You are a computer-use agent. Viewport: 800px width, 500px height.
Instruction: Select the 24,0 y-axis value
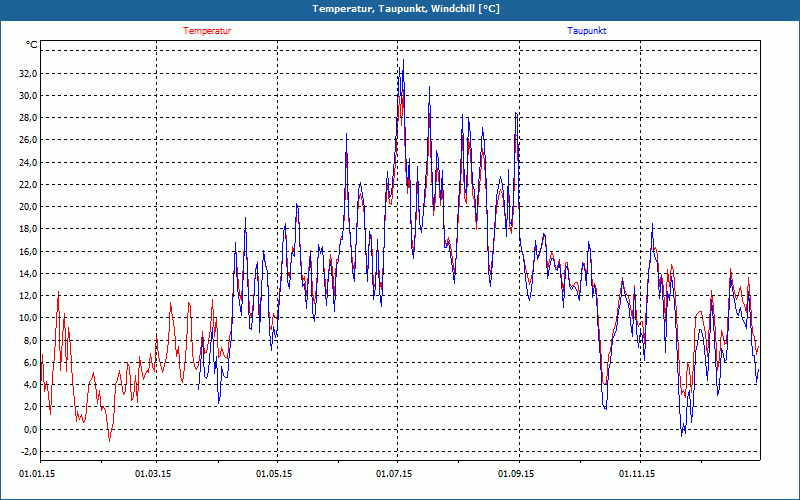[x=28, y=162]
